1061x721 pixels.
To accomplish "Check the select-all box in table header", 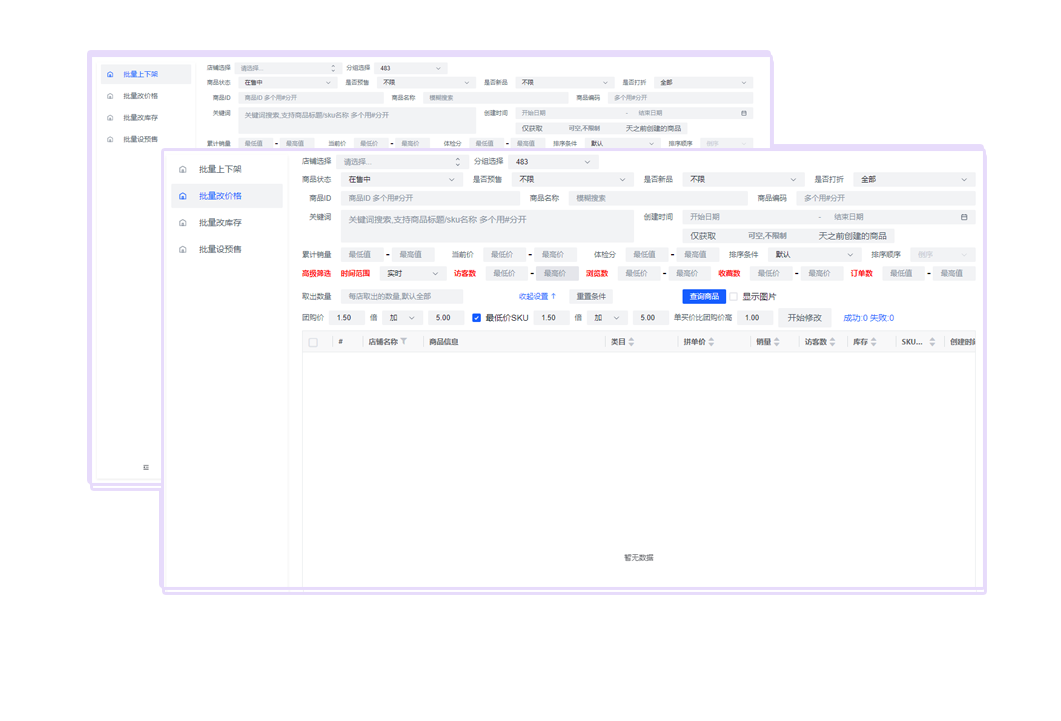I will [313, 342].
